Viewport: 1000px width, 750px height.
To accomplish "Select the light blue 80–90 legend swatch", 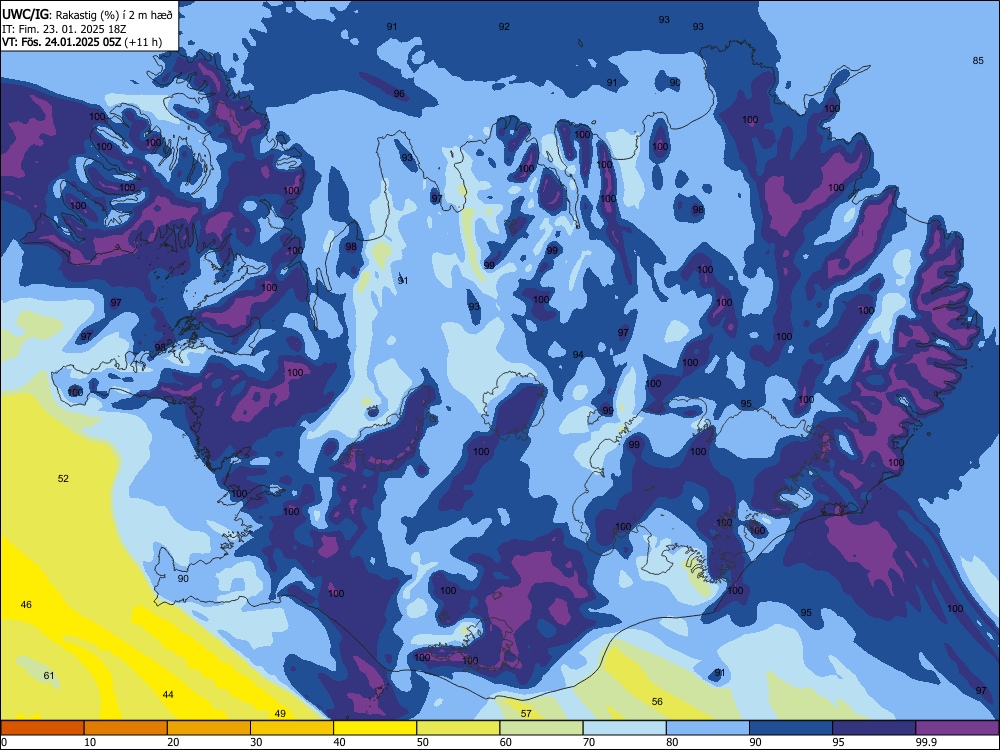I will 708,728.
